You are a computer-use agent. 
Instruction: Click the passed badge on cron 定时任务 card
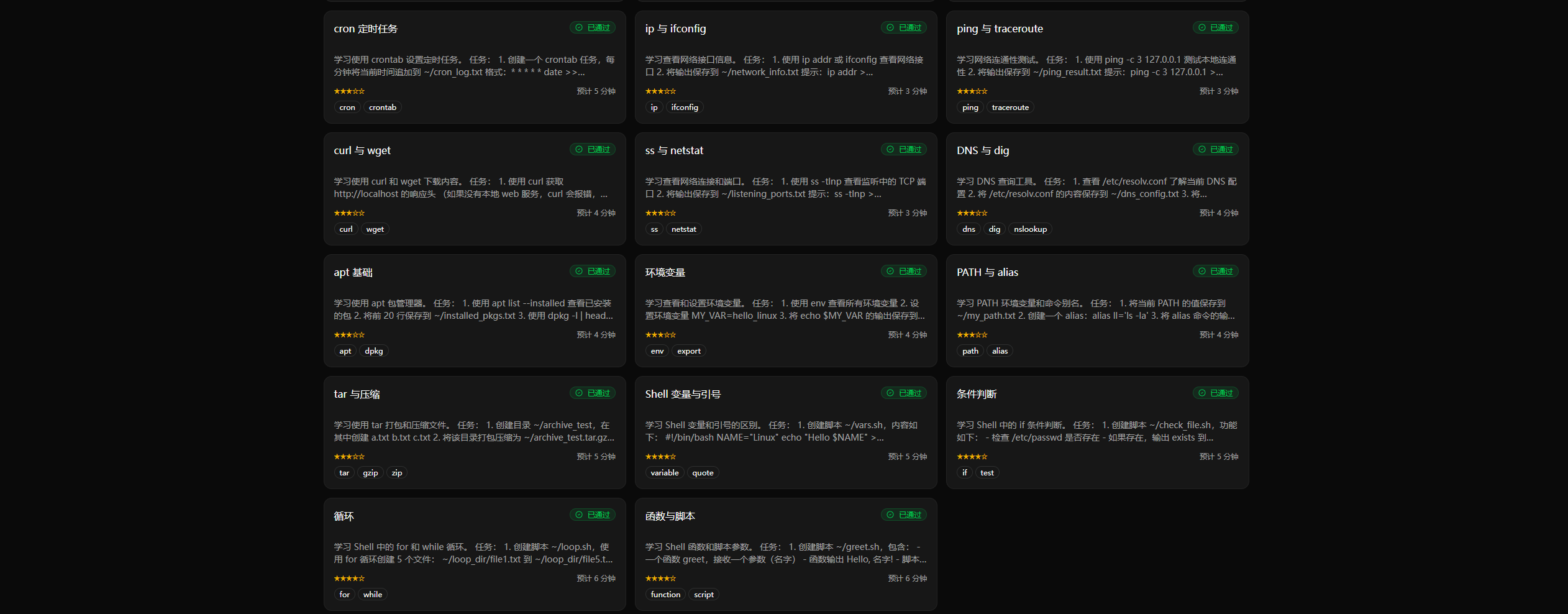[x=593, y=27]
